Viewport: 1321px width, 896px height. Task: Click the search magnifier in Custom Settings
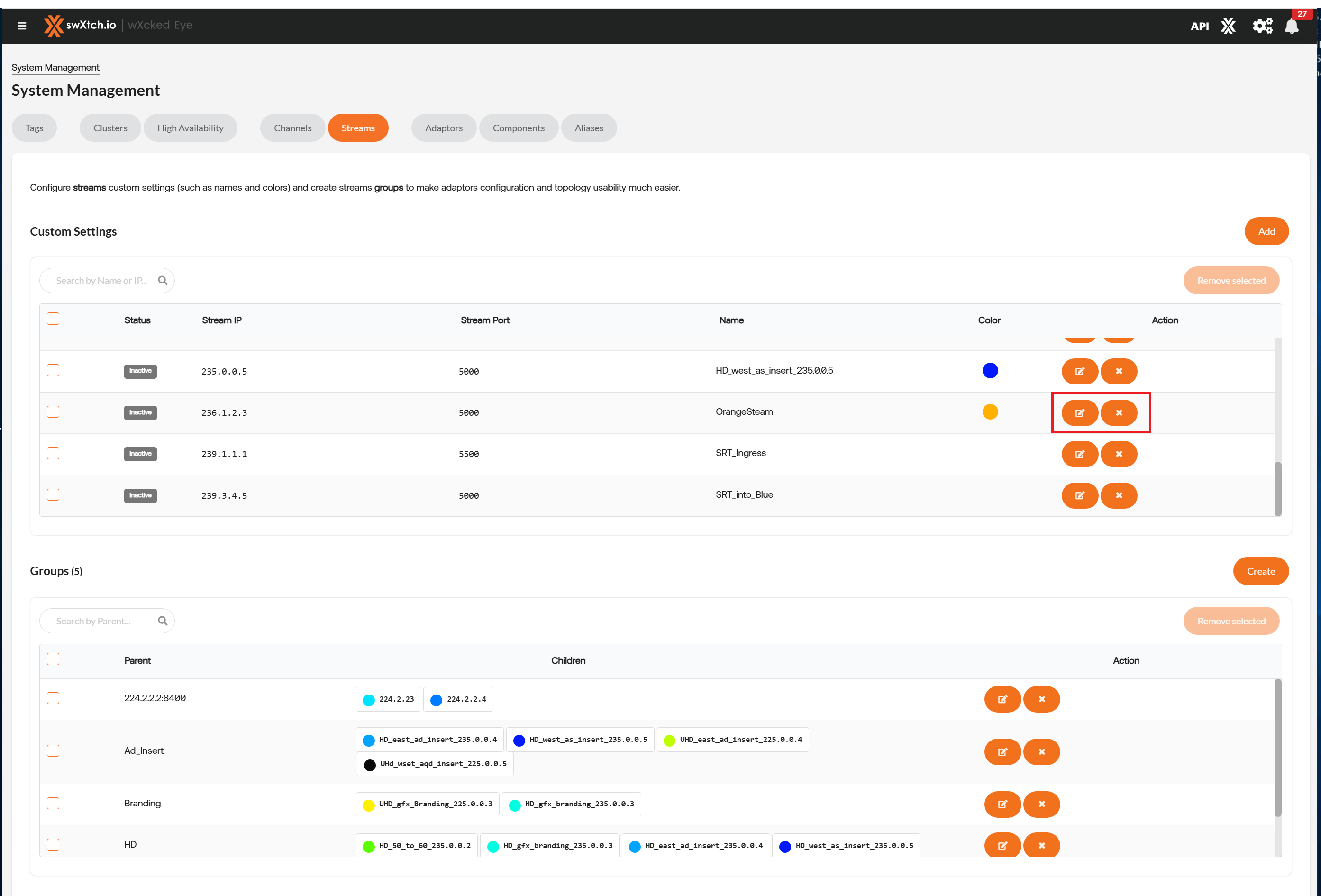(163, 280)
